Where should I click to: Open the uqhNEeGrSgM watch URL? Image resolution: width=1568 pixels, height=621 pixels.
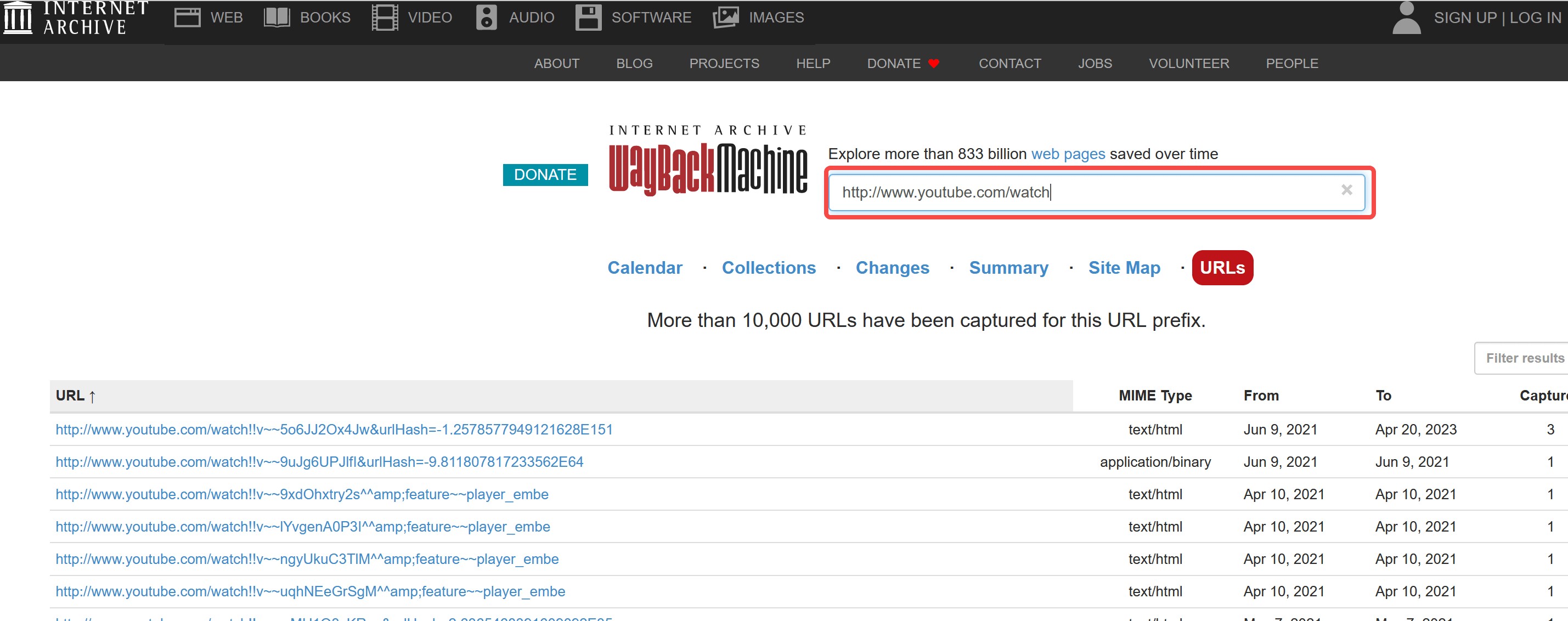pos(311,591)
